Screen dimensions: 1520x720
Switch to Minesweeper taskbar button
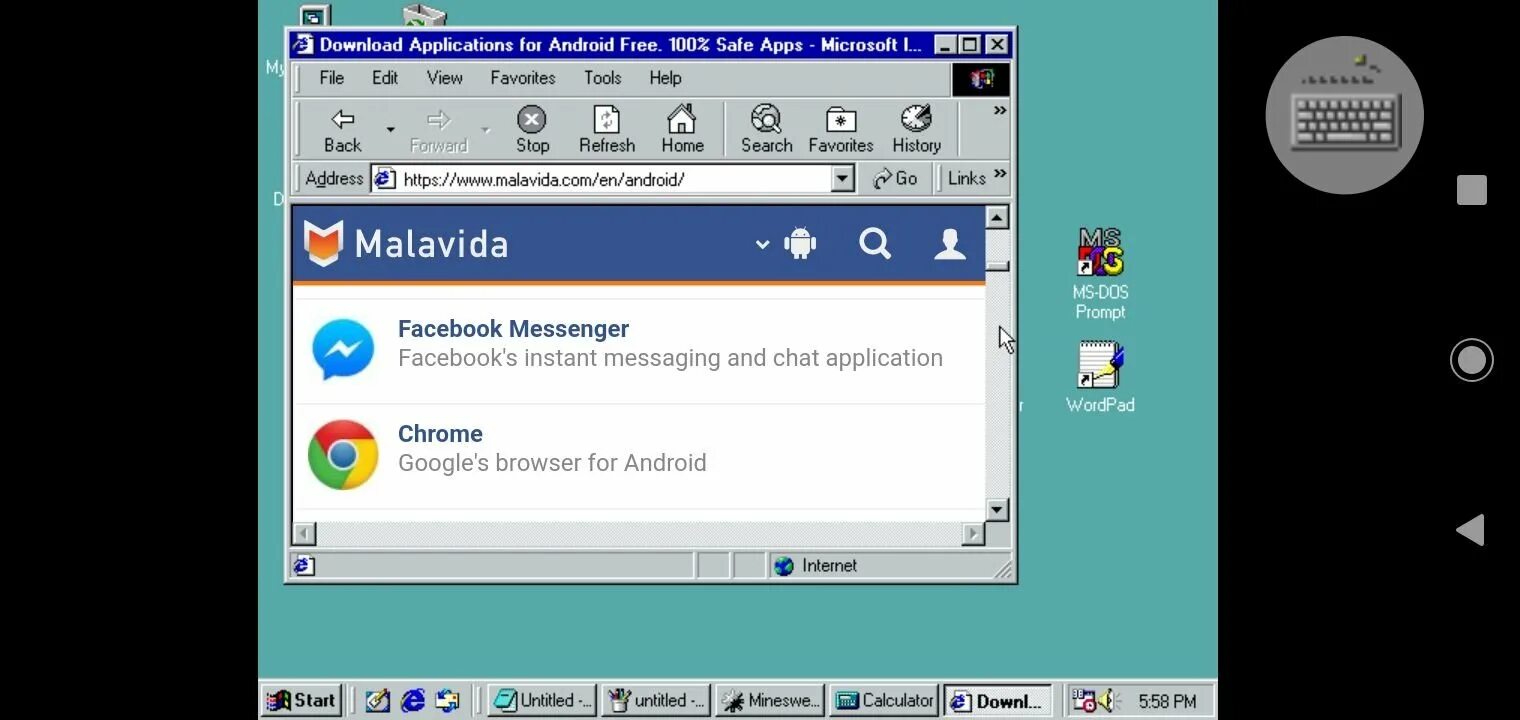(x=770, y=700)
